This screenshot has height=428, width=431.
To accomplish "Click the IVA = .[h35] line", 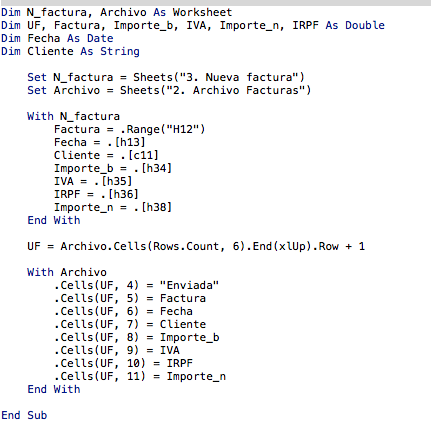I will tap(93, 181).
